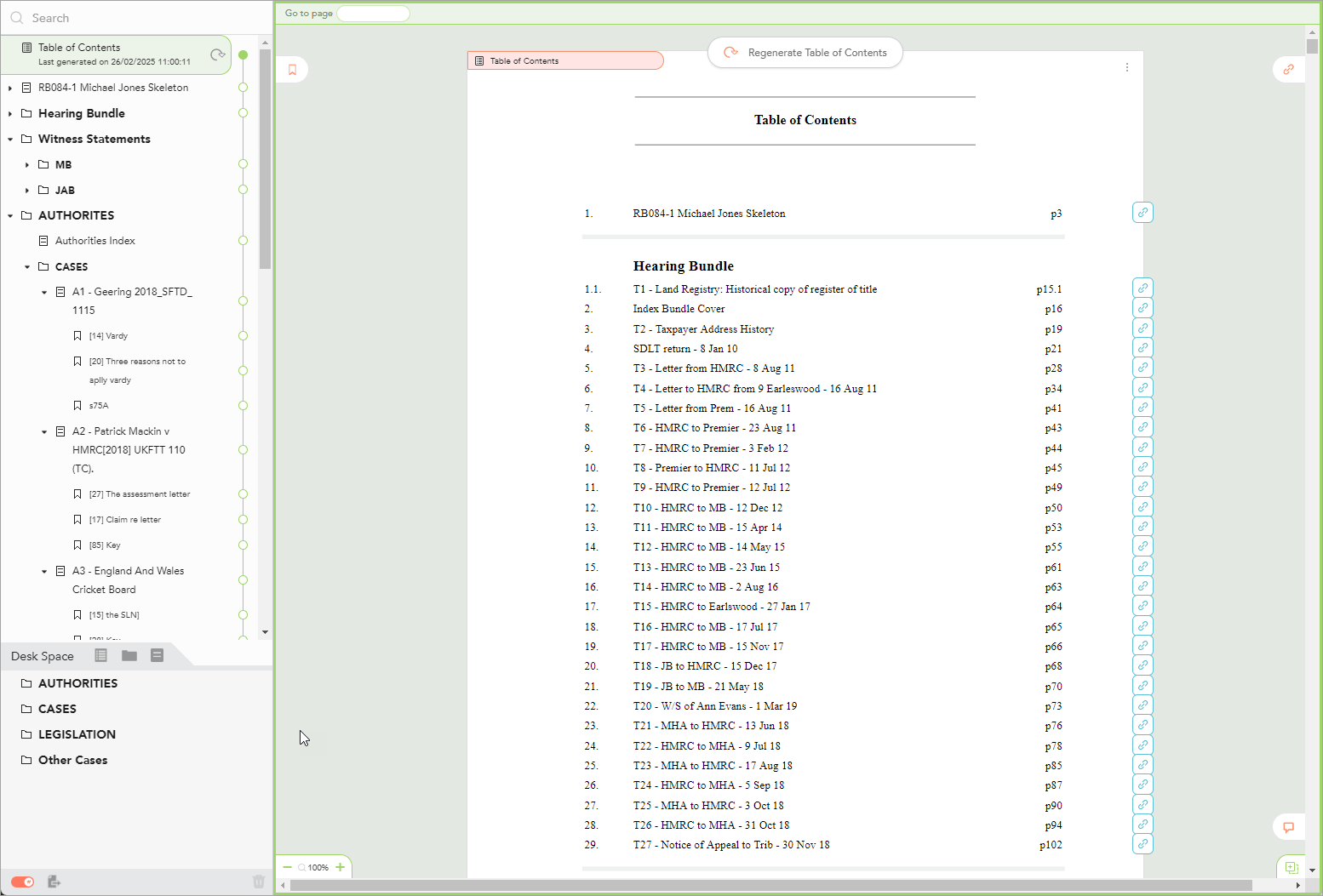Select the [27] The assessment letter bookmark
Viewport: 1323px width, 896px height.
[x=140, y=494]
